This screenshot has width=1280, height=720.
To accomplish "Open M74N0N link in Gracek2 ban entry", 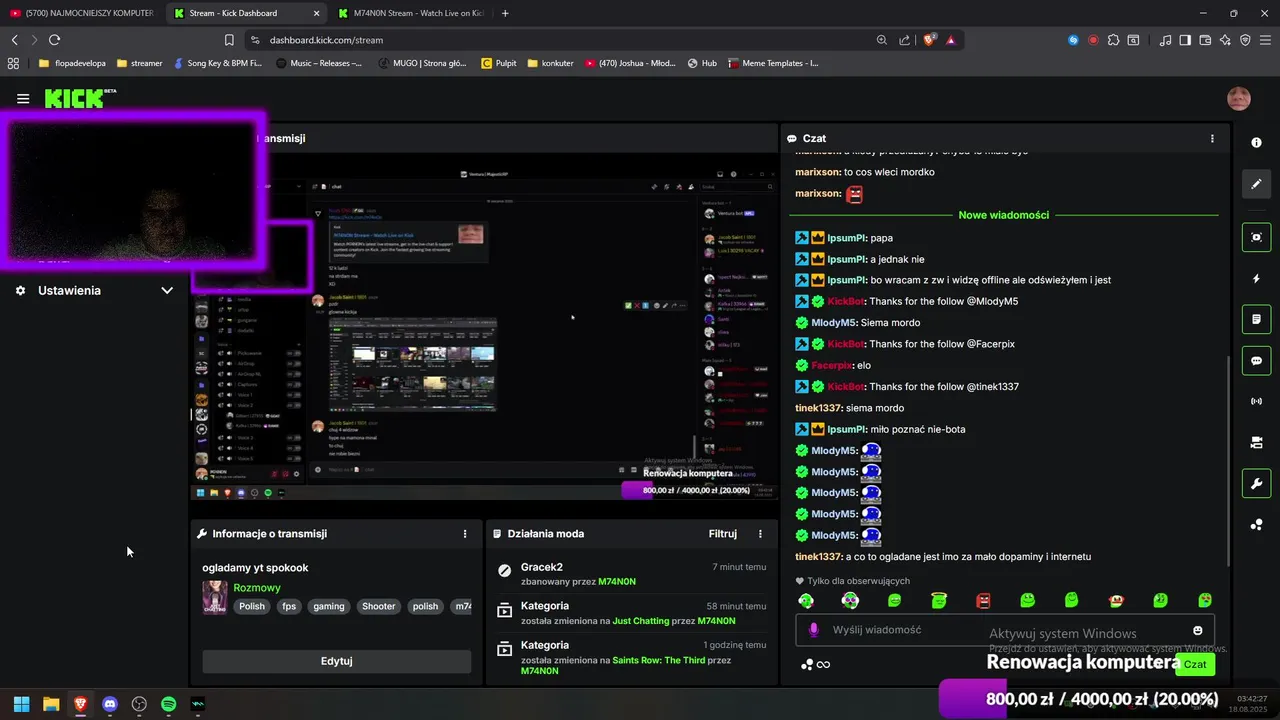I will point(617,581).
